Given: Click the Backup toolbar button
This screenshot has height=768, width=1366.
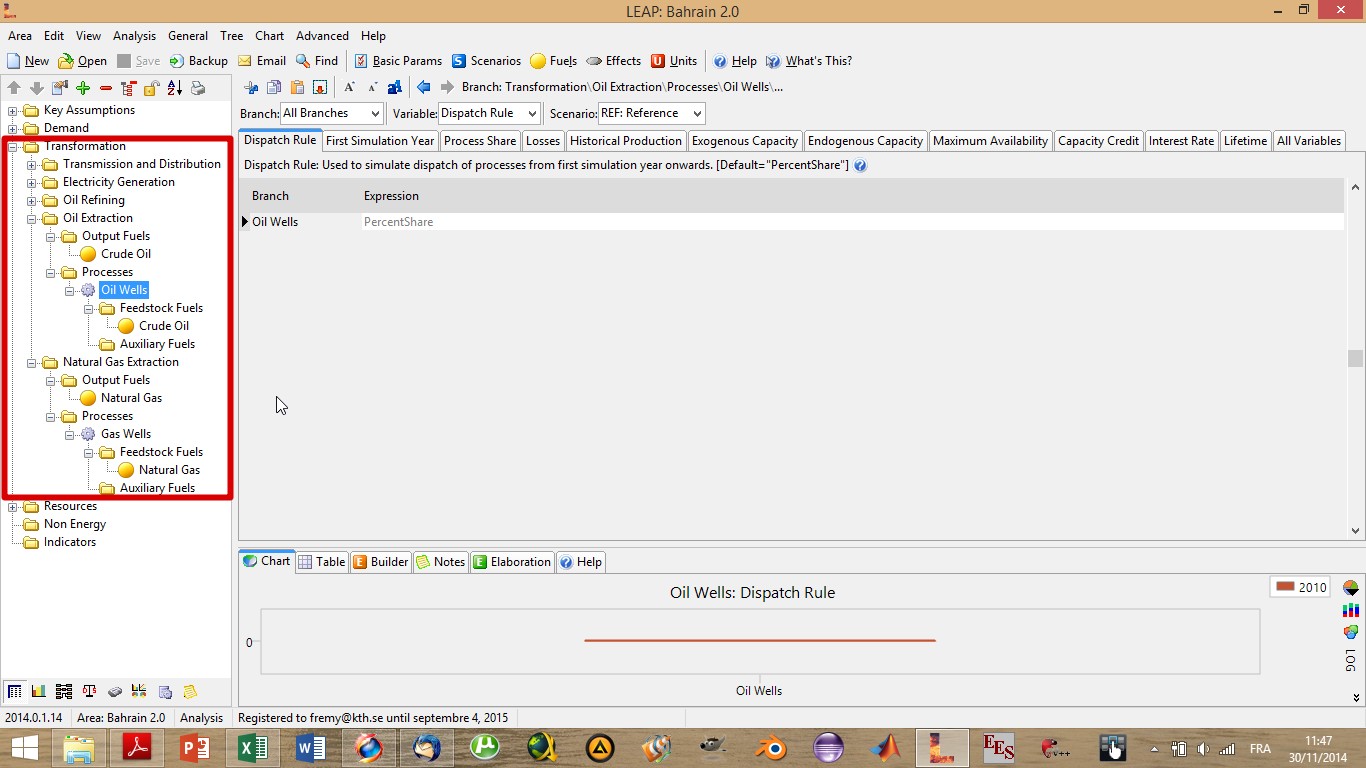Looking at the screenshot, I should pyautogui.click(x=198, y=61).
